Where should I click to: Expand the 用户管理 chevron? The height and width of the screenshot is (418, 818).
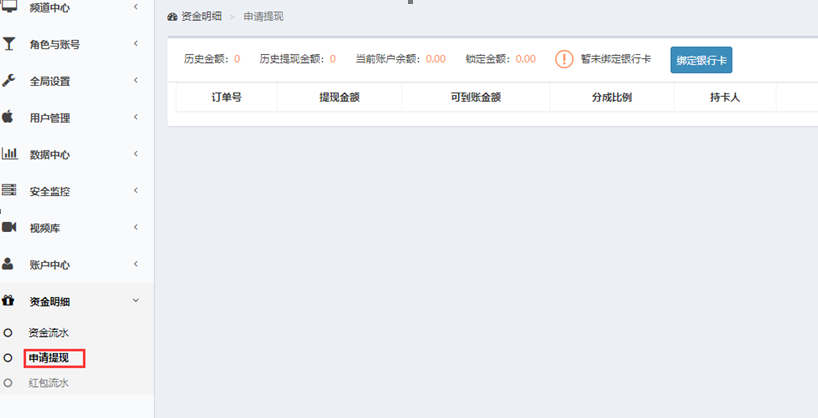(x=136, y=117)
